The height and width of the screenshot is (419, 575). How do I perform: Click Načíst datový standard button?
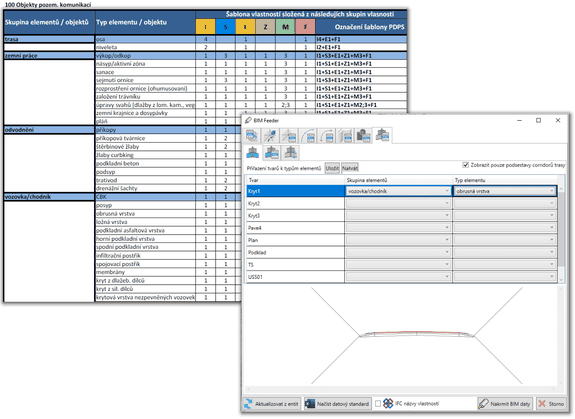pyautogui.click(x=338, y=404)
